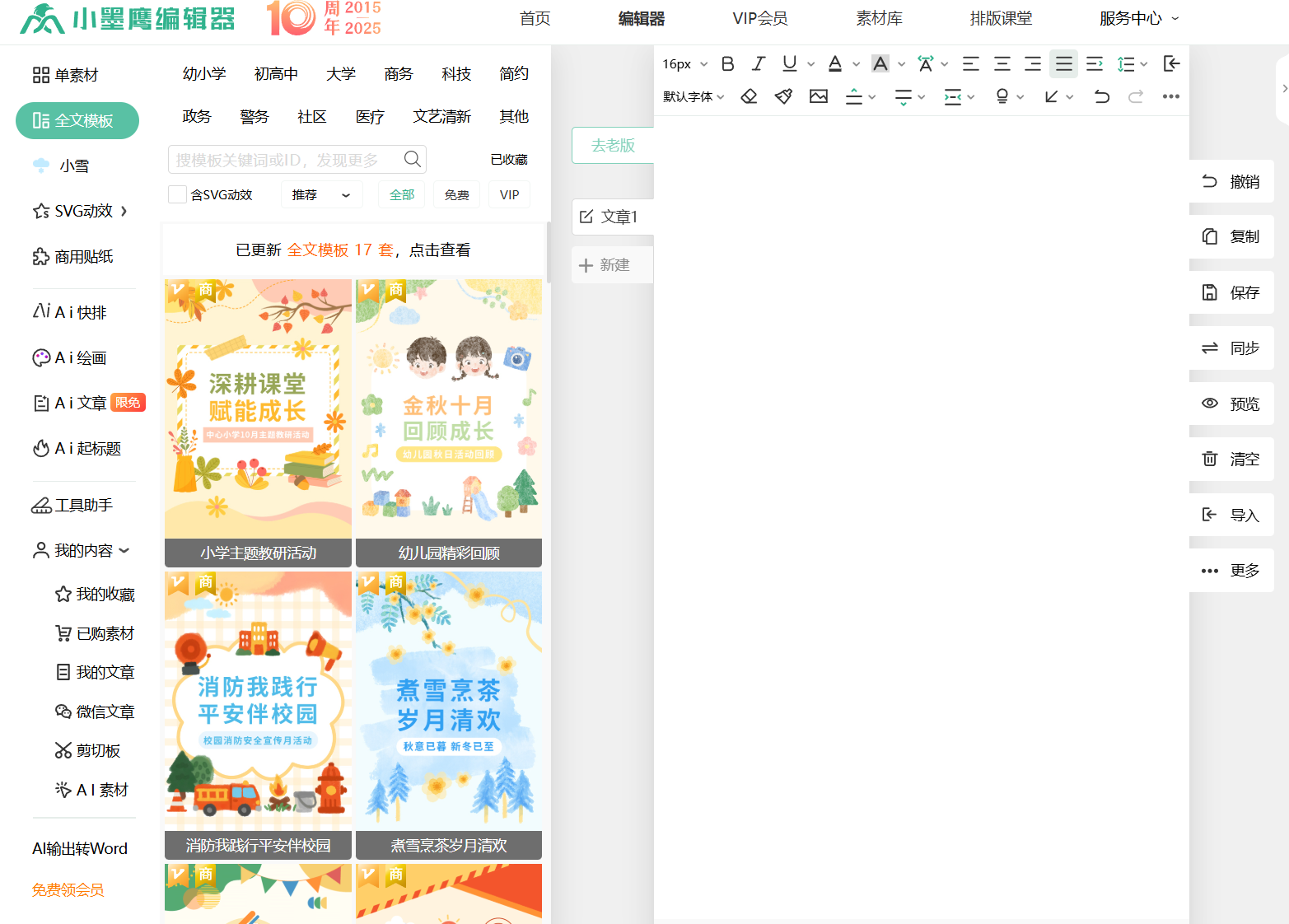Select the format painter brush icon

[783, 97]
